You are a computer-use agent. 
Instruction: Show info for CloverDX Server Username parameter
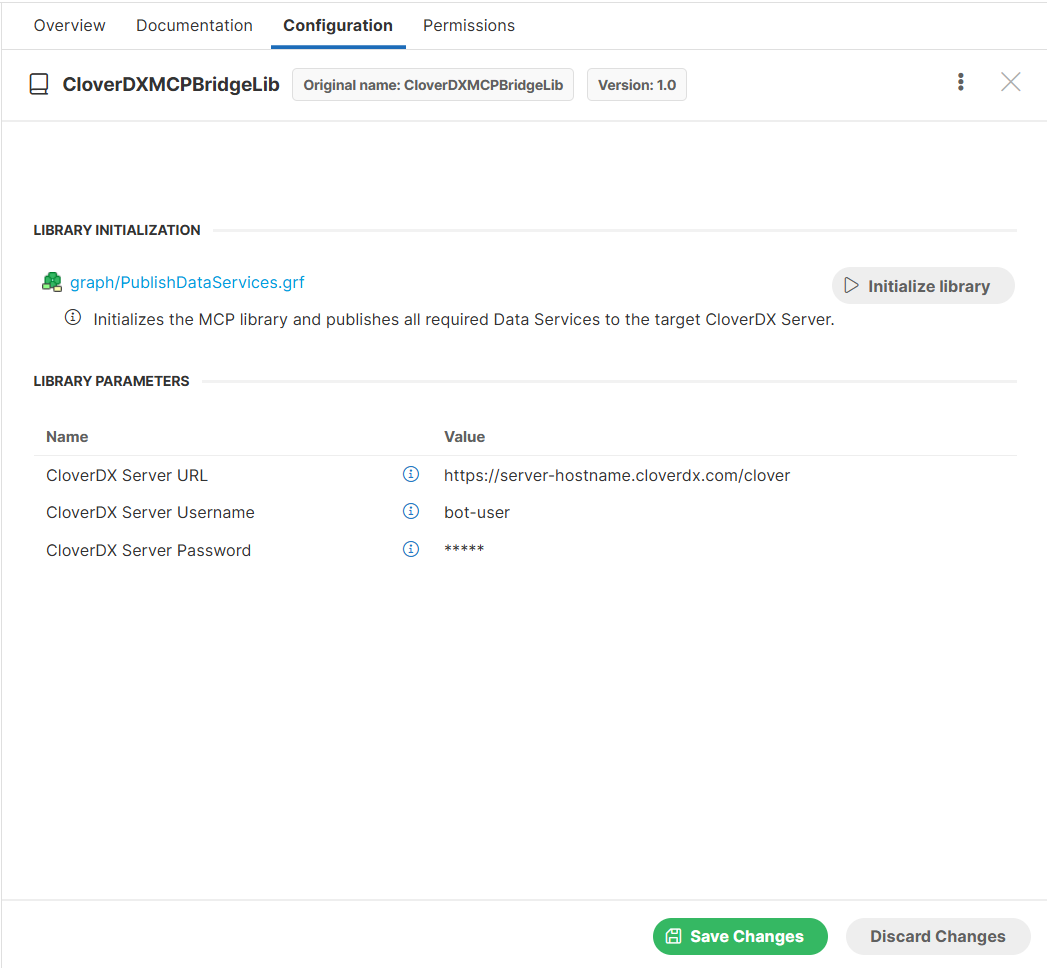coord(410,511)
